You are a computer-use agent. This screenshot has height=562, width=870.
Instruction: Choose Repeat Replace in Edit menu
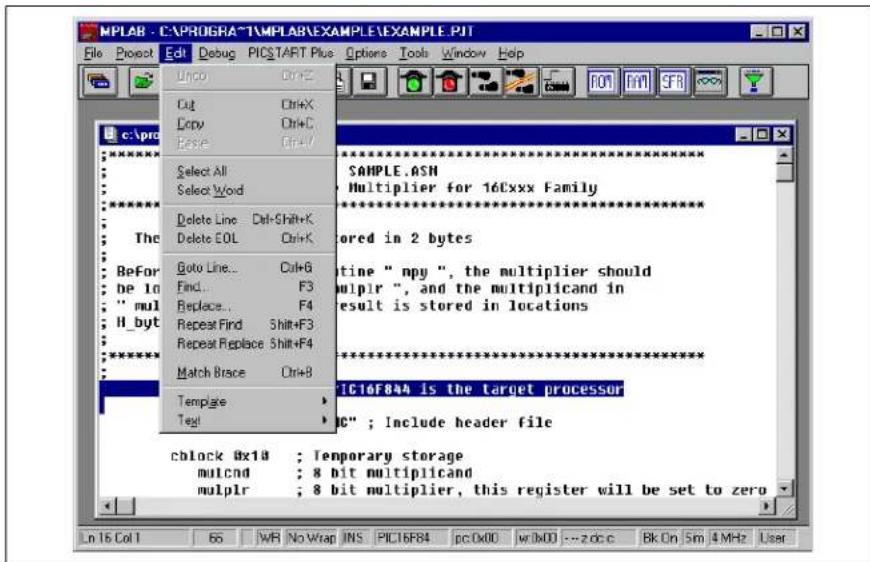coord(247,343)
